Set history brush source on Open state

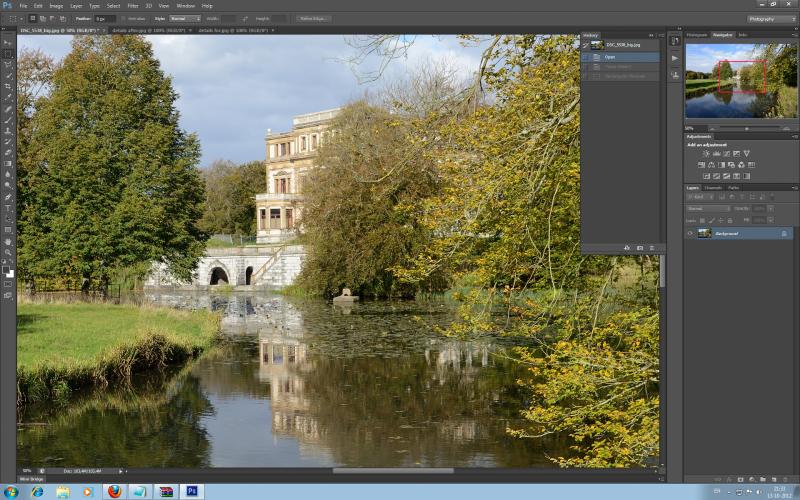click(x=586, y=57)
